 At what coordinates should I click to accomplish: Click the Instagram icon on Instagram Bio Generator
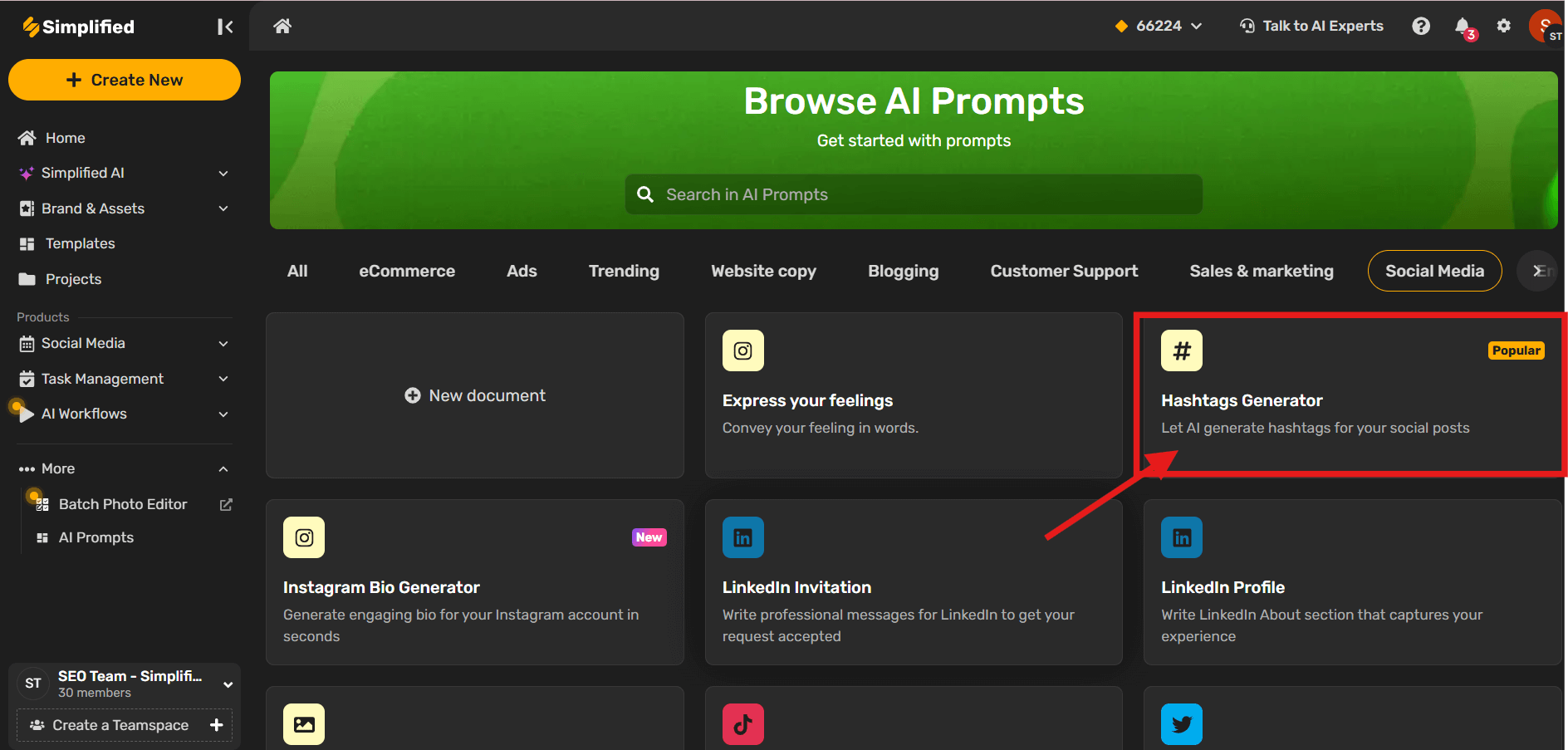pos(304,537)
